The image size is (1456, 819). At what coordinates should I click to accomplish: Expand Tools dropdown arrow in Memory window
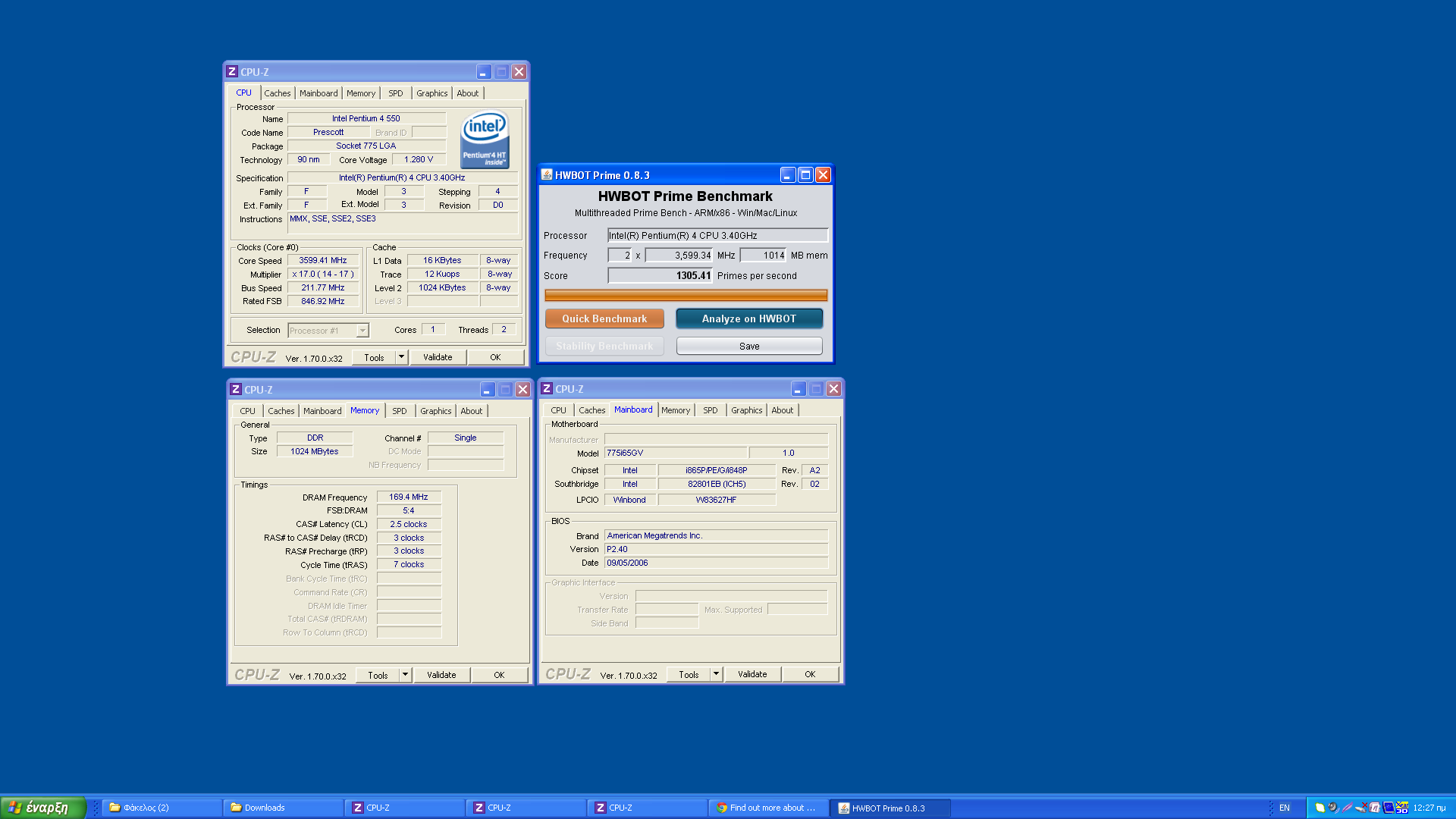pyautogui.click(x=406, y=675)
